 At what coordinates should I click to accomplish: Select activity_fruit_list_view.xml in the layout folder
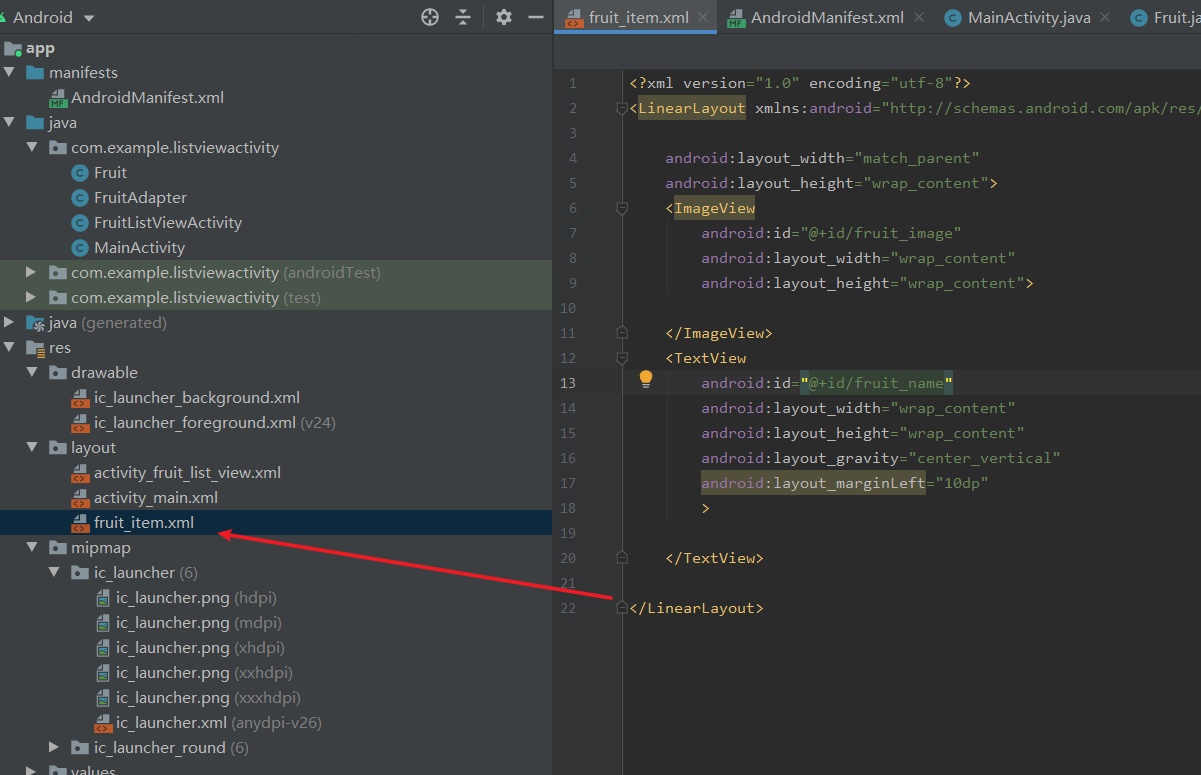click(187, 473)
